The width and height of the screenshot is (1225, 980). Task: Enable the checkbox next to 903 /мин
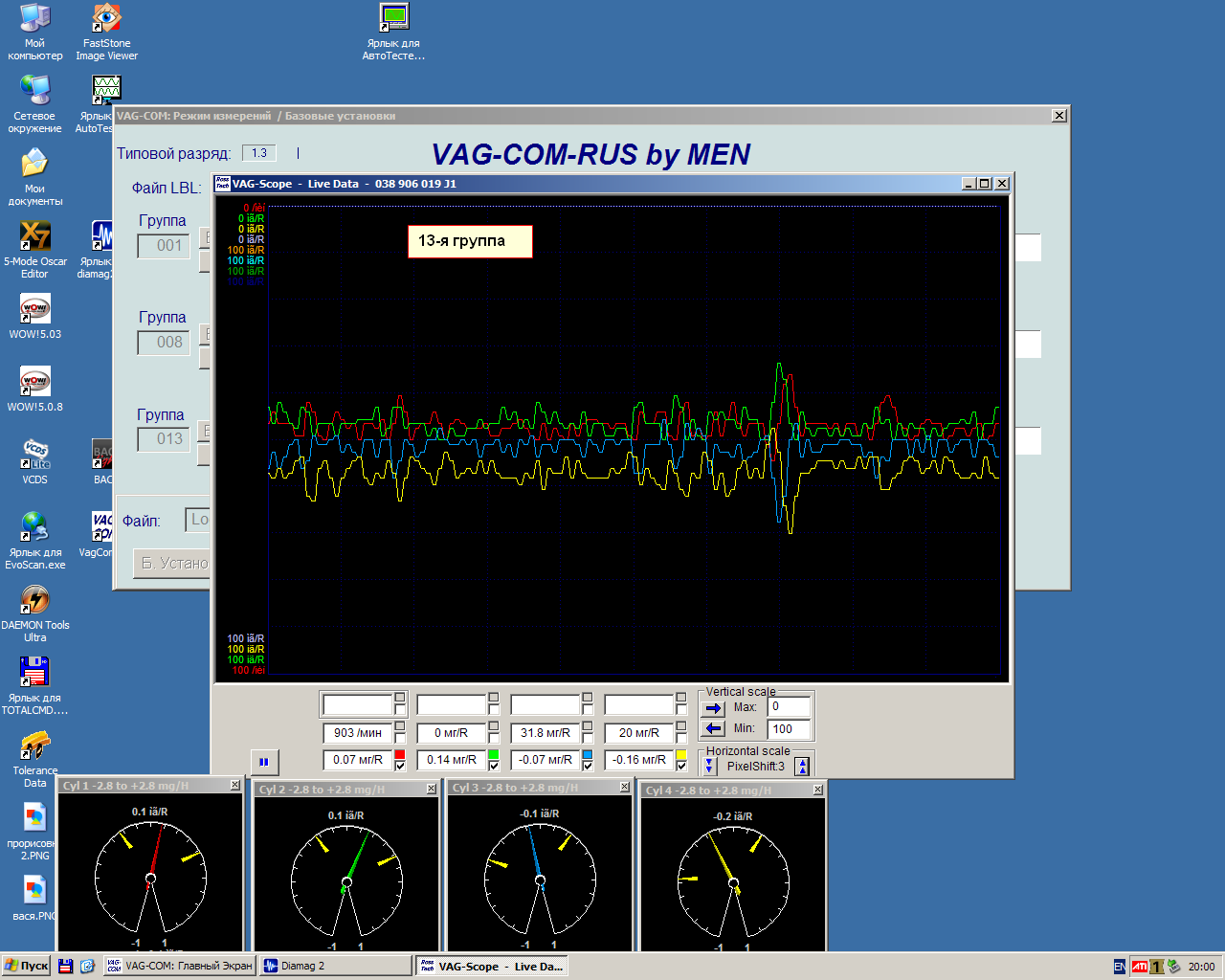point(400,738)
